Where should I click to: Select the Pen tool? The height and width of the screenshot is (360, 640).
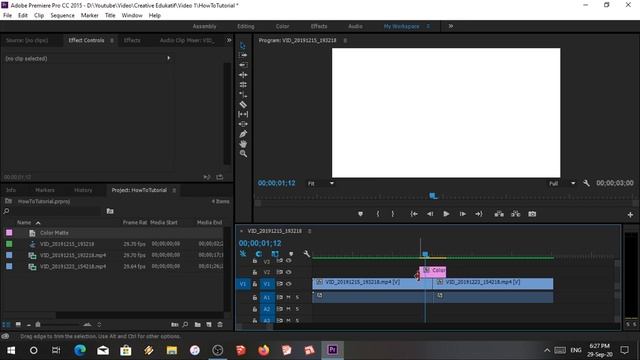coord(243,134)
